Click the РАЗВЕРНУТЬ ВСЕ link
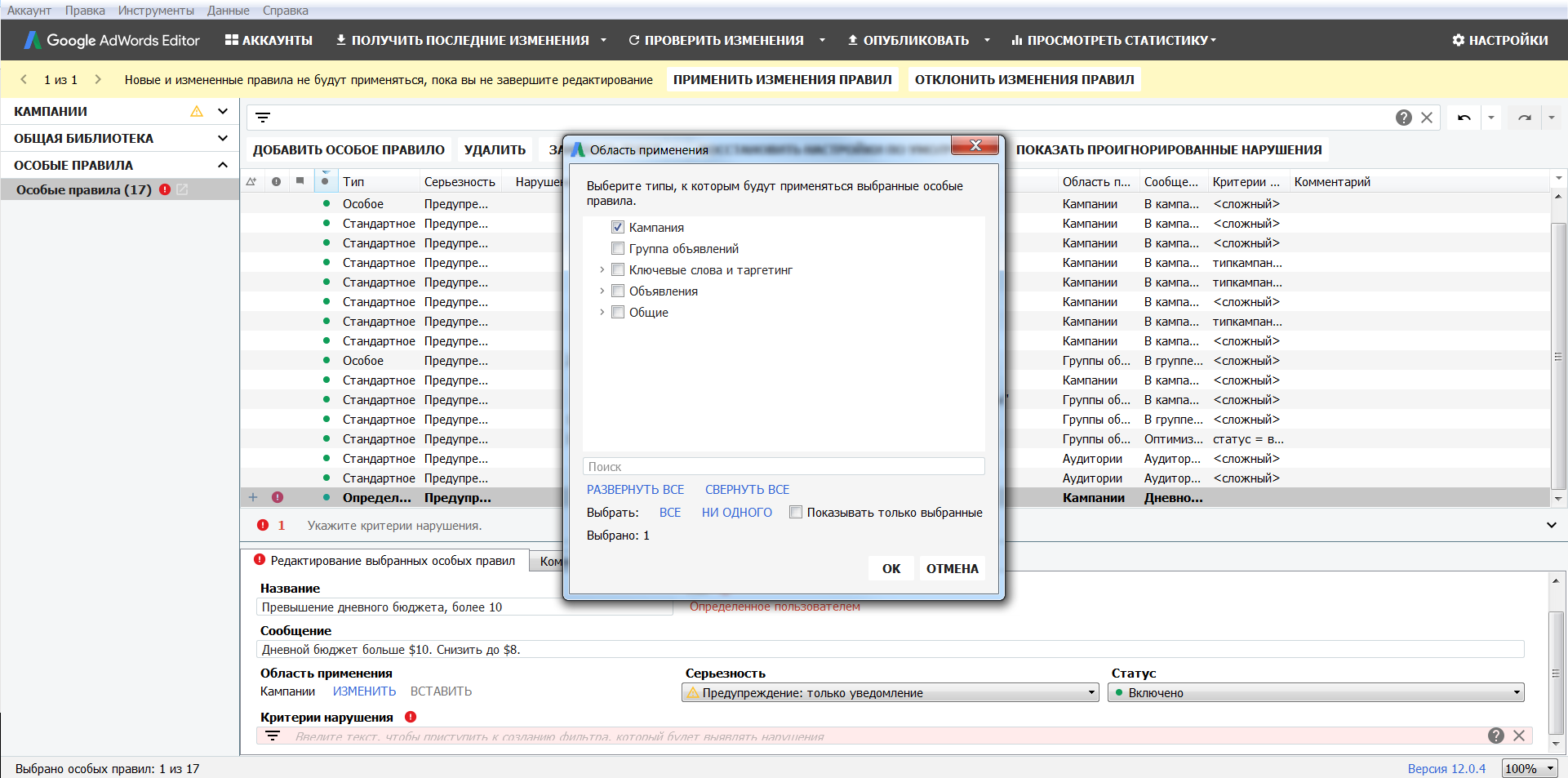This screenshot has height=778, width=1568. (635, 490)
